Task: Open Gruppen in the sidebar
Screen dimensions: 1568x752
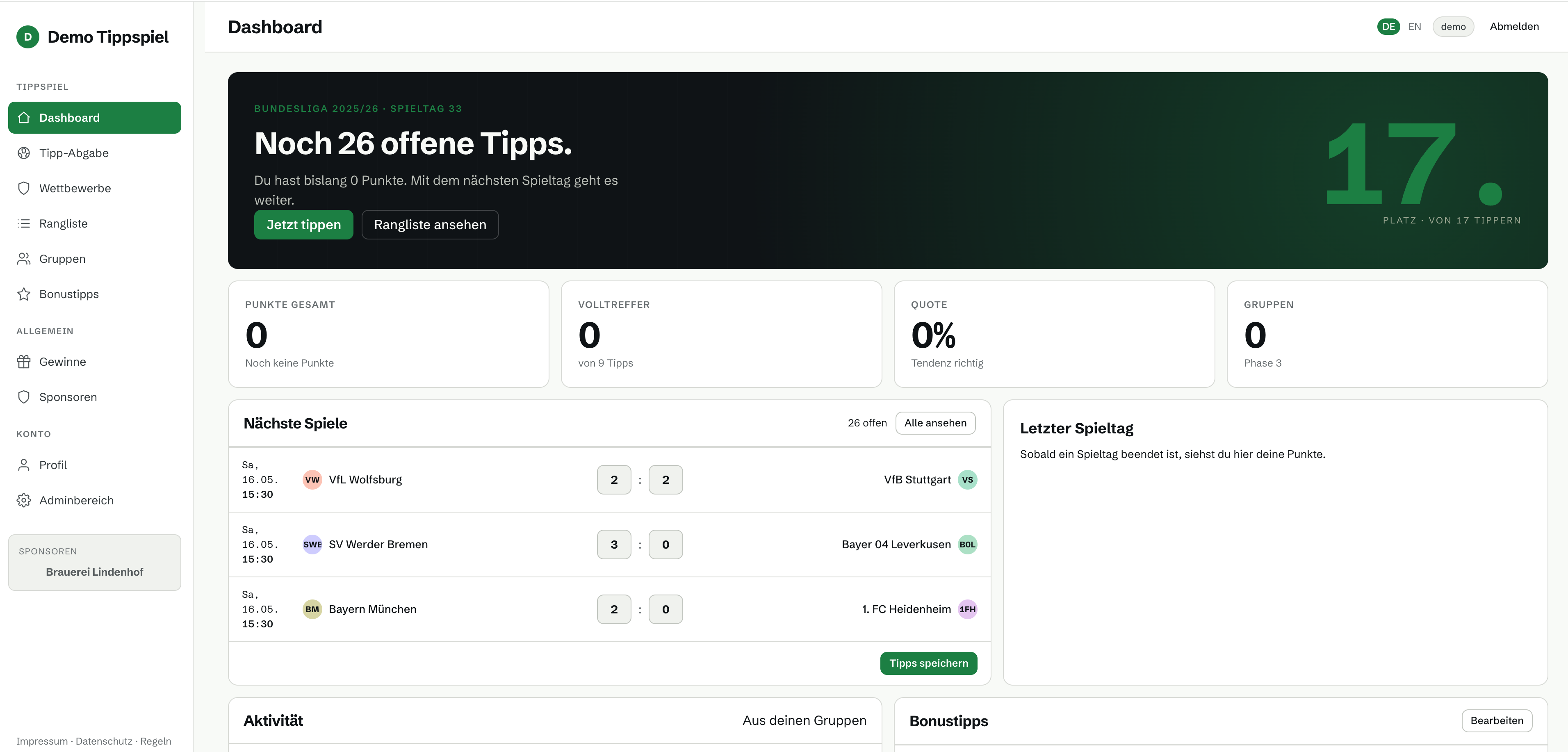Action: click(x=94, y=259)
